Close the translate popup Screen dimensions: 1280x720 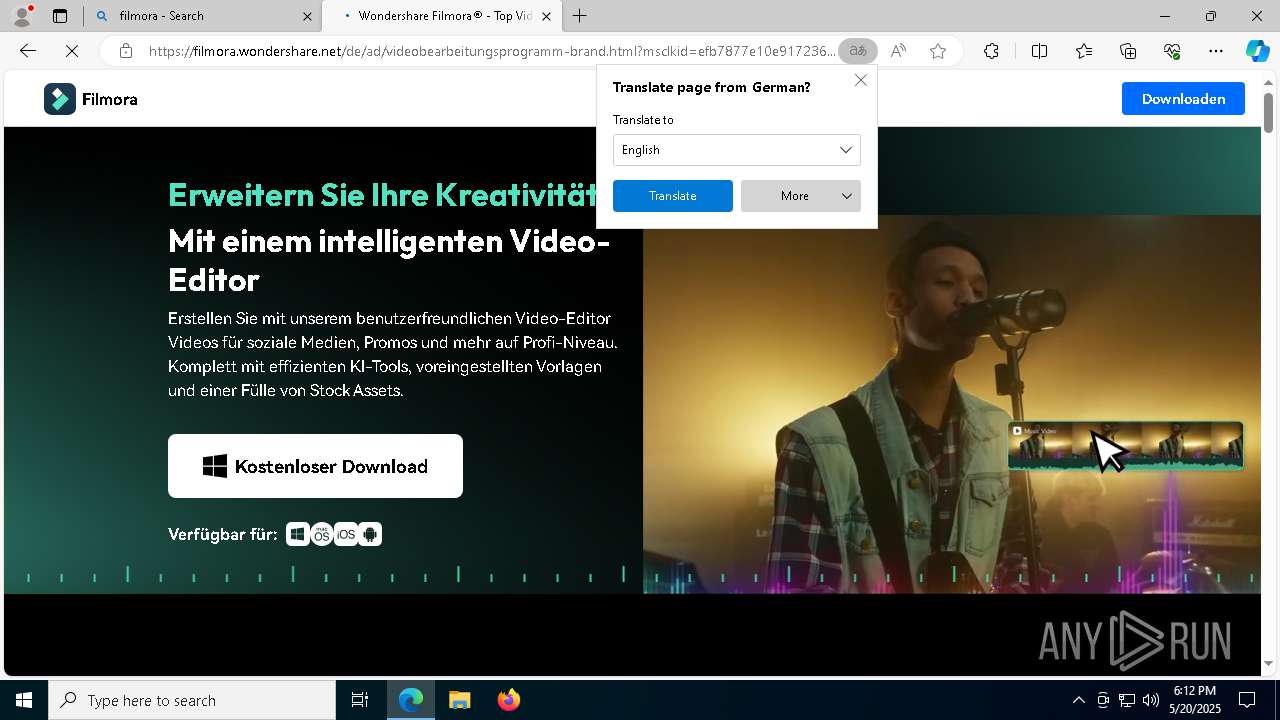[861, 80]
